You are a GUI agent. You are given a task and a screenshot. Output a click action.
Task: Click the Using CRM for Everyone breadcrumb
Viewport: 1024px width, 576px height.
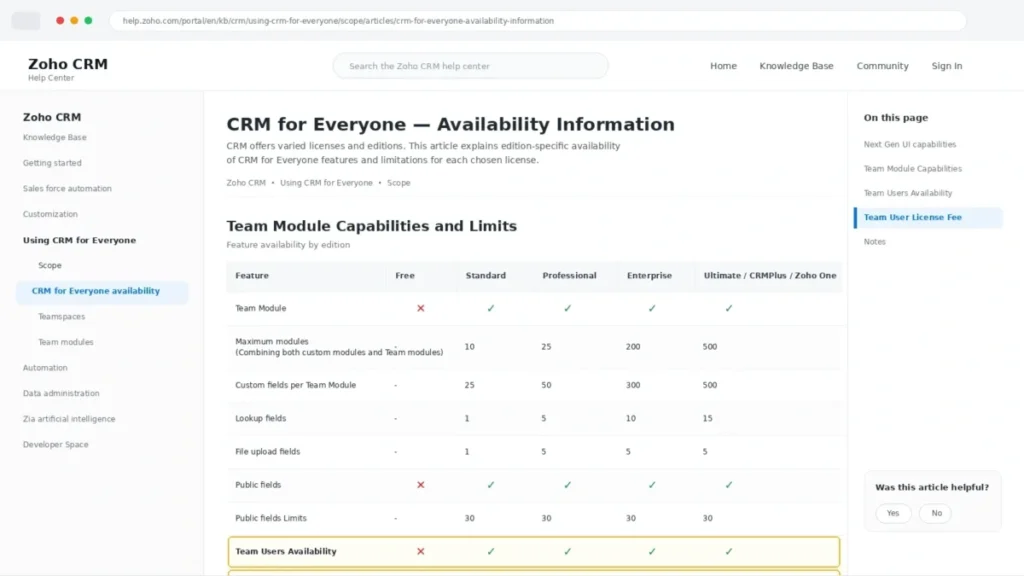point(327,183)
